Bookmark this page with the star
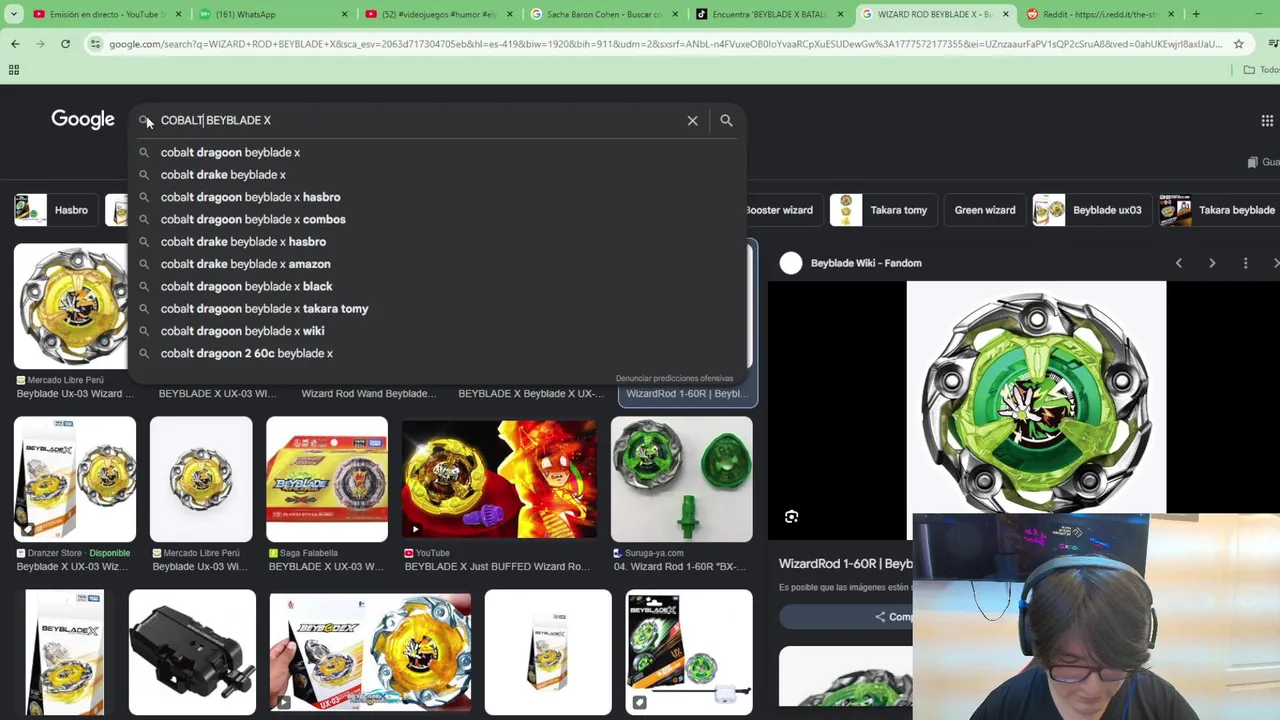 click(x=1238, y=44)
